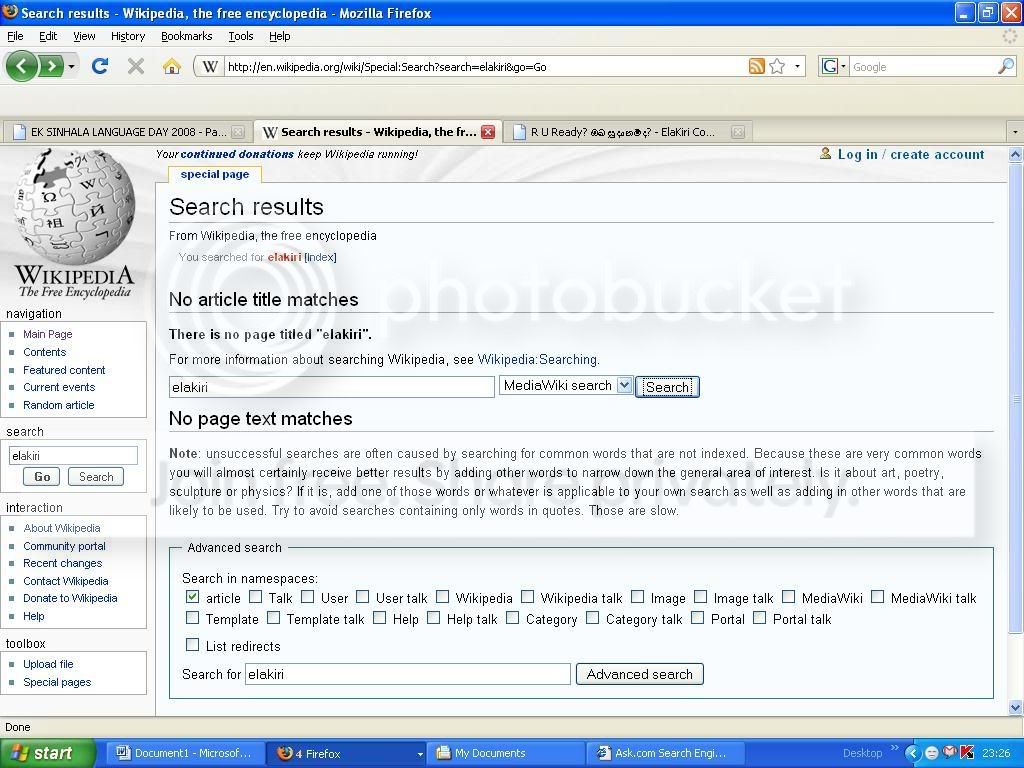The image size is (1024, 768).
Task: Check the Category namespace checkbox
Action: pos(513,617)
